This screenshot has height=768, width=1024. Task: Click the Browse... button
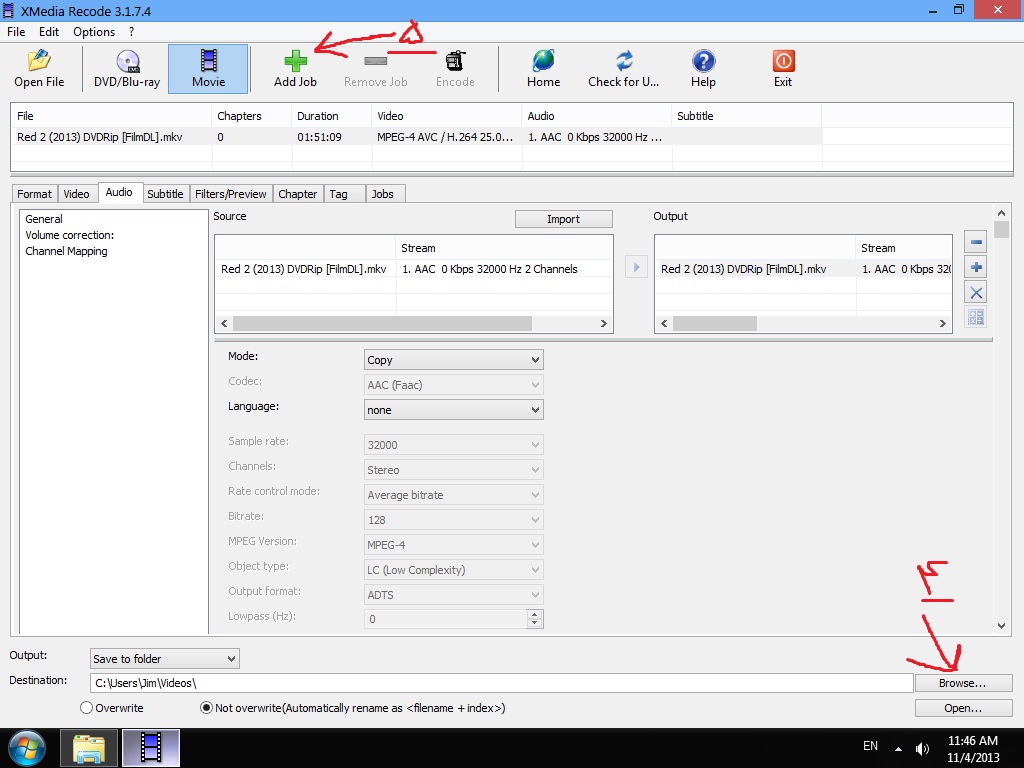[963, 683]
